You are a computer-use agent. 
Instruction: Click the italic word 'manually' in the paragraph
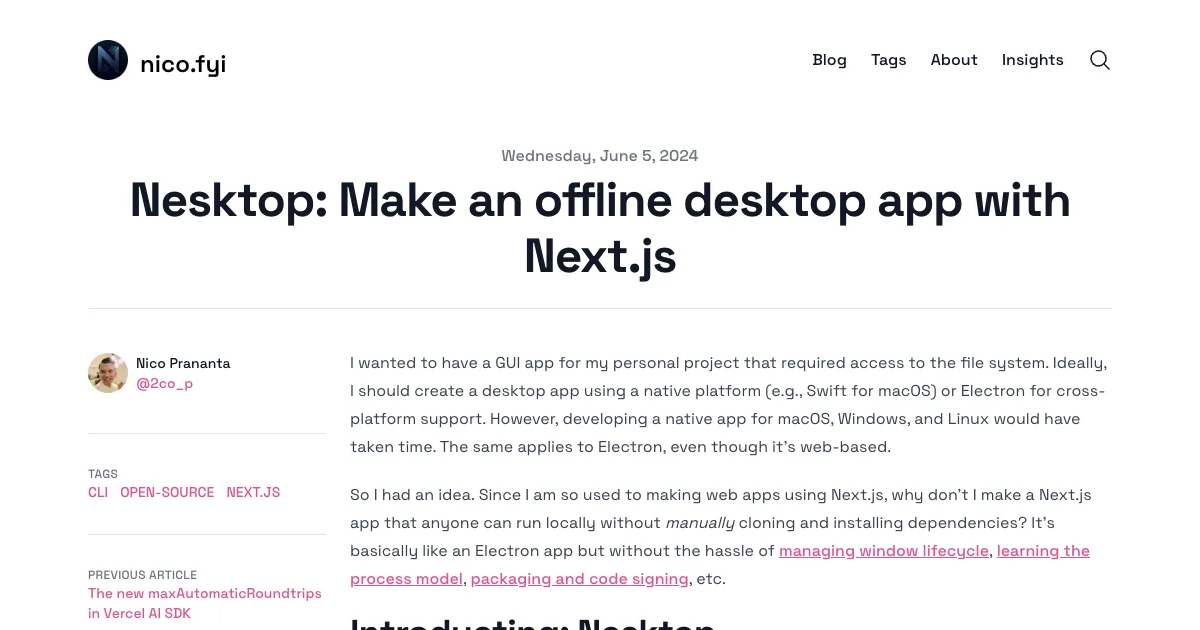click(700, 523)
